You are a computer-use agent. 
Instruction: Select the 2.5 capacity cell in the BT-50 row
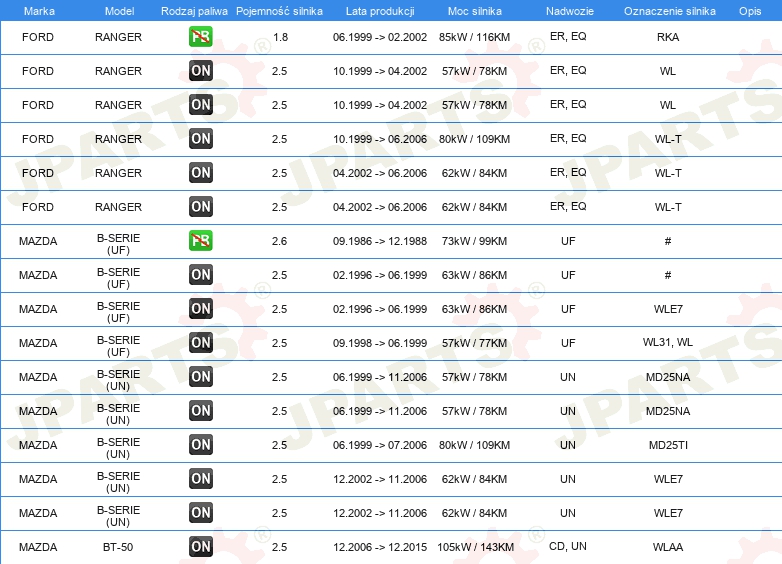[x=279, y=547]
